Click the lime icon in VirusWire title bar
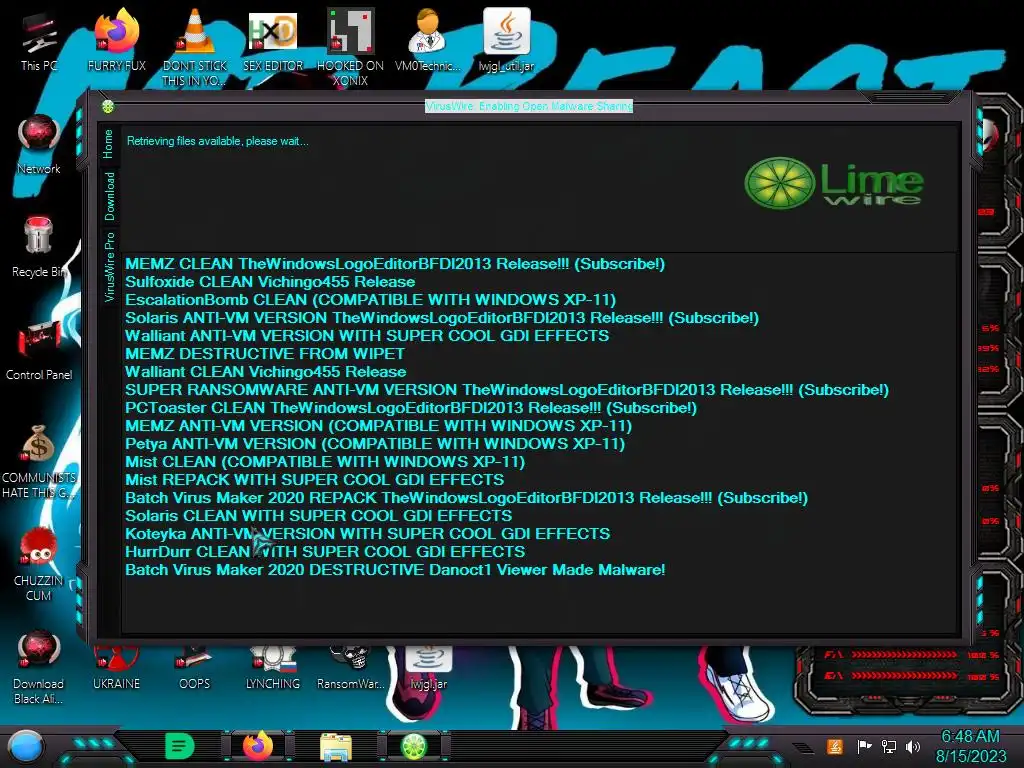Viewport: 1024px width, 768px height. click(108, 106)
